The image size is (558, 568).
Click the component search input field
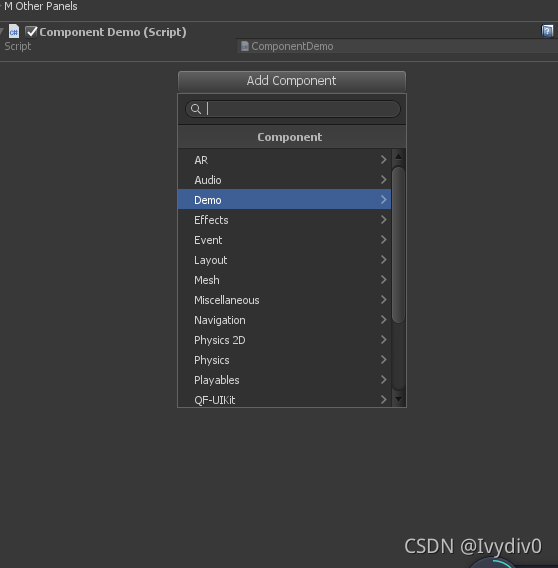[x=293, y=109]
